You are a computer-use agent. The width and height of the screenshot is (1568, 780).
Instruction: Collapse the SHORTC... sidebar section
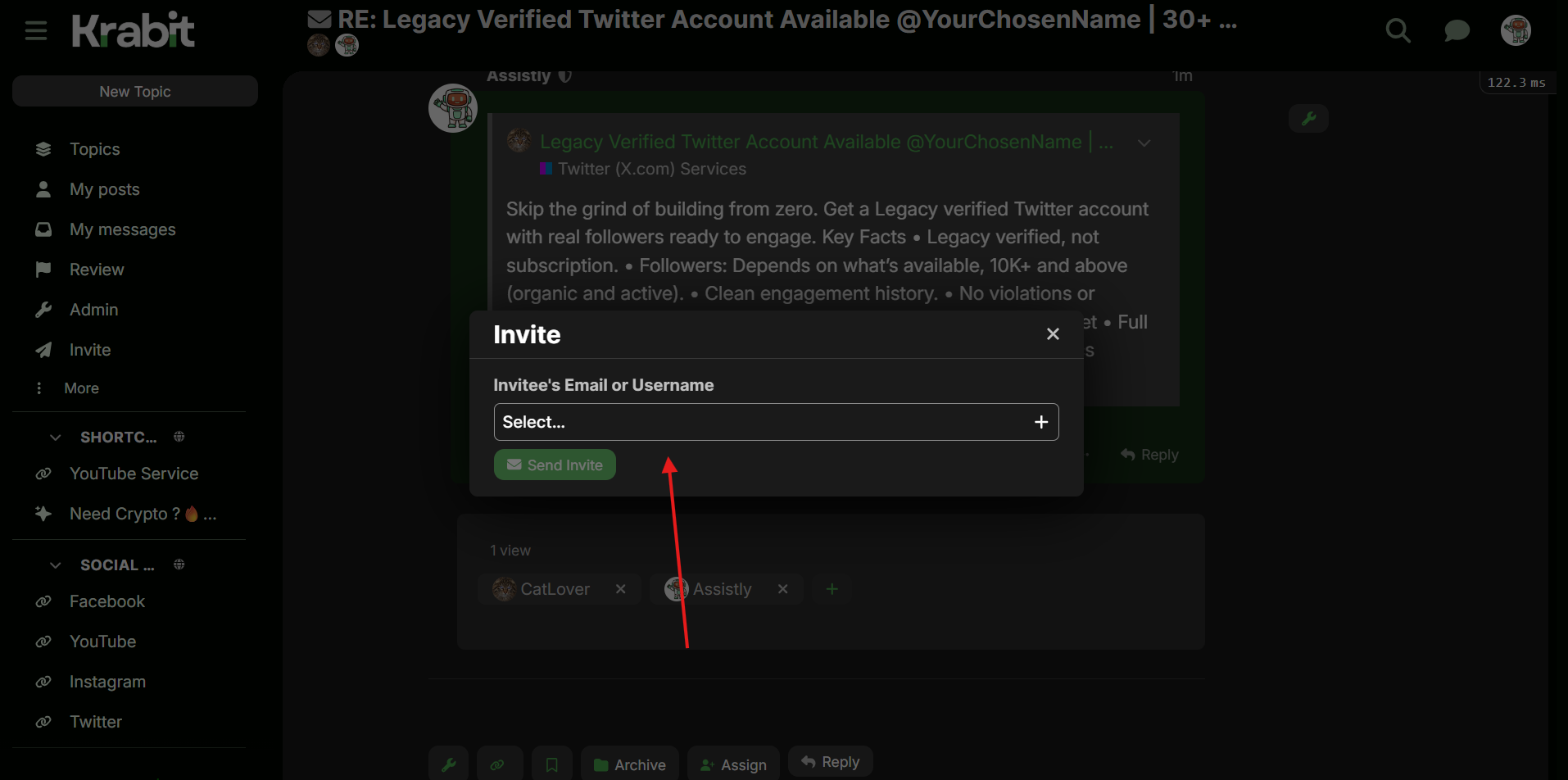pyautogui.click(x=56, y=438)
